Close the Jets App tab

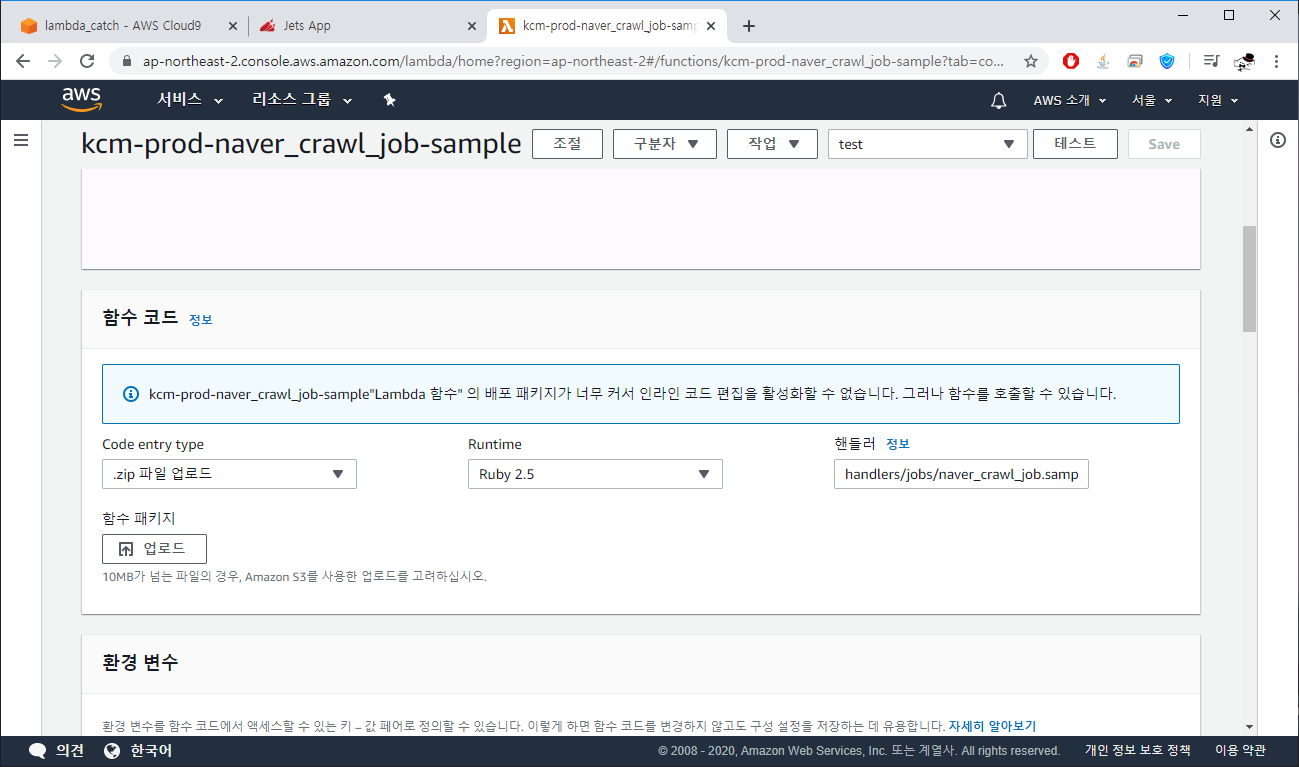click(x=471, y=26)
